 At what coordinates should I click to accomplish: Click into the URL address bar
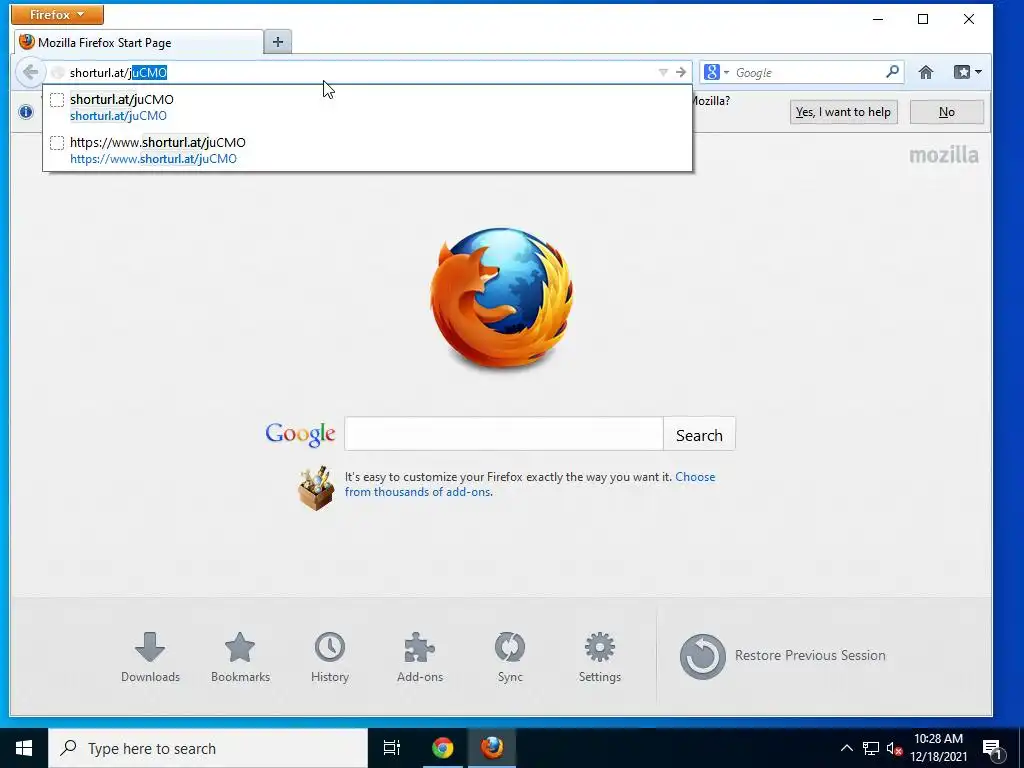pos(359,72)
